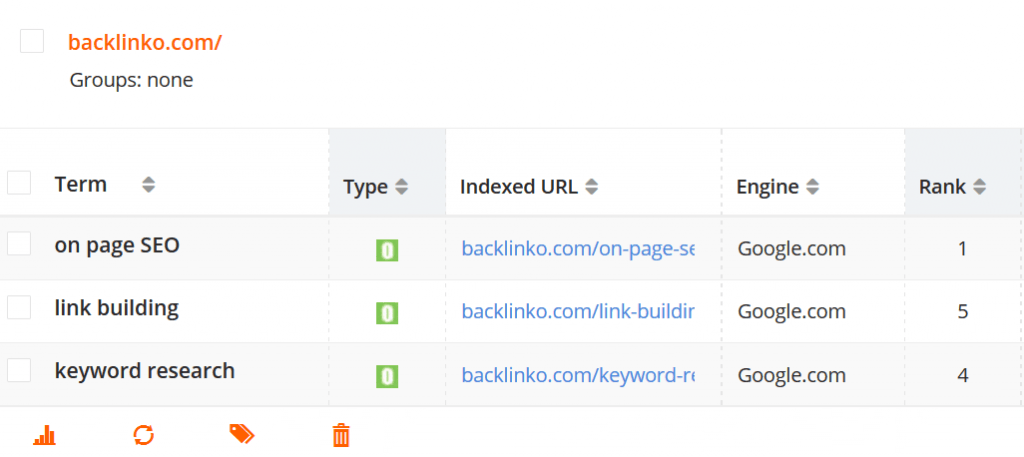Click the orange tag icon

242,433
